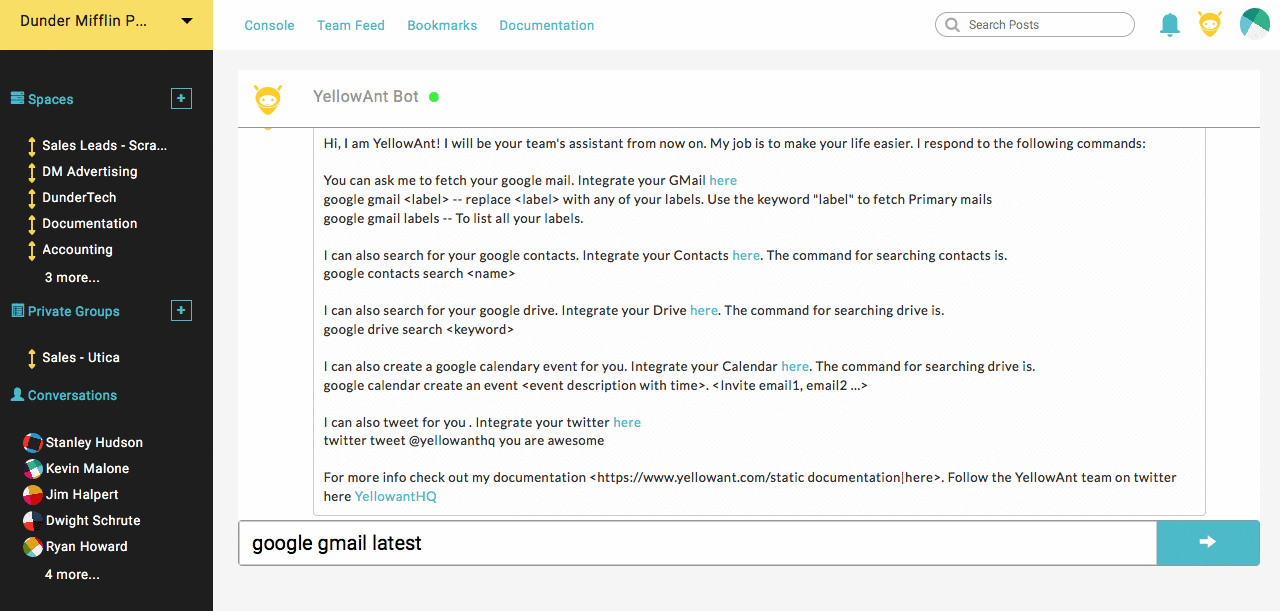Open YellowAnt bot icon in top bar
This screenshot has height=611, width=1280.
click(1210, 24)
